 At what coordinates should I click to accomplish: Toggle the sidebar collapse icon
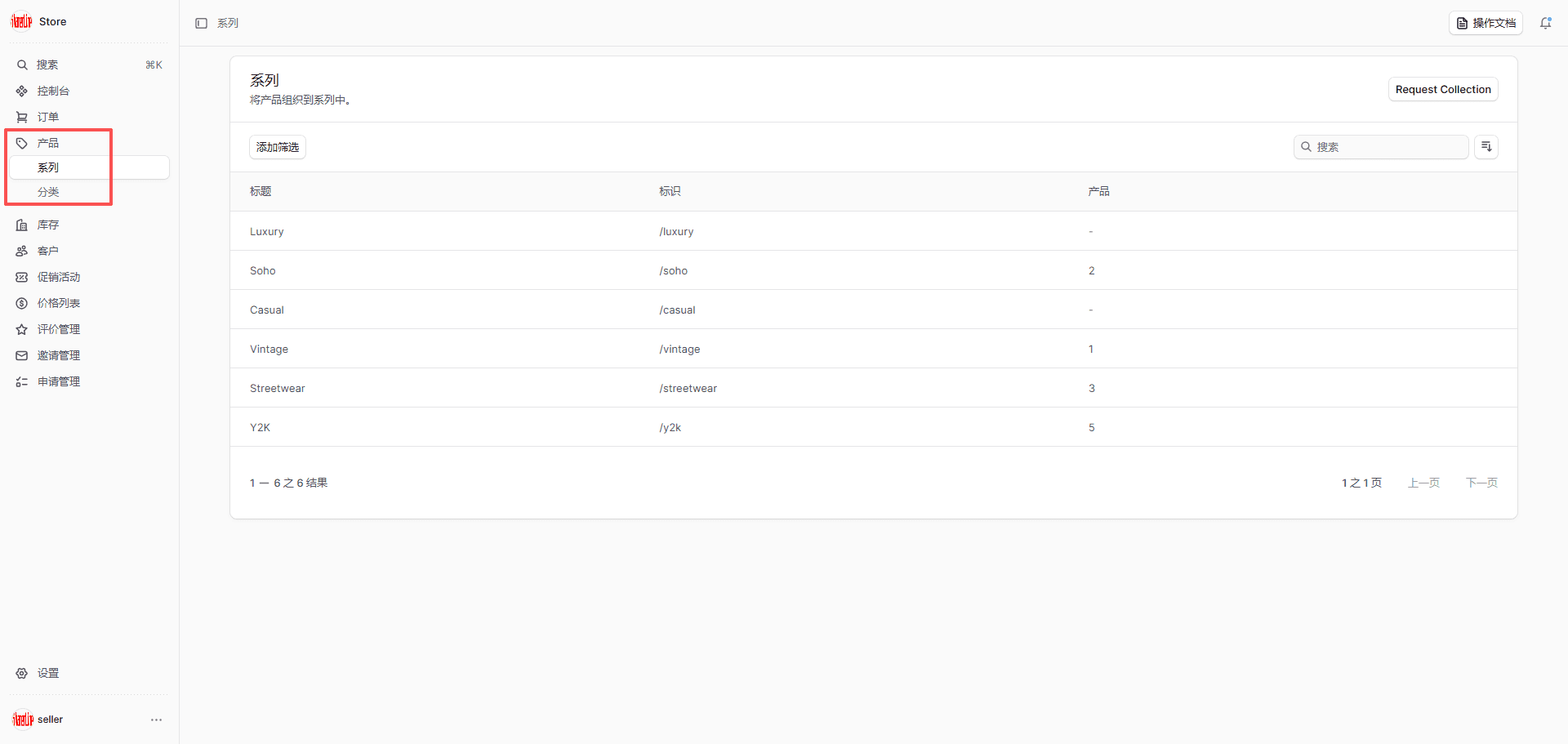click(201, 24)
